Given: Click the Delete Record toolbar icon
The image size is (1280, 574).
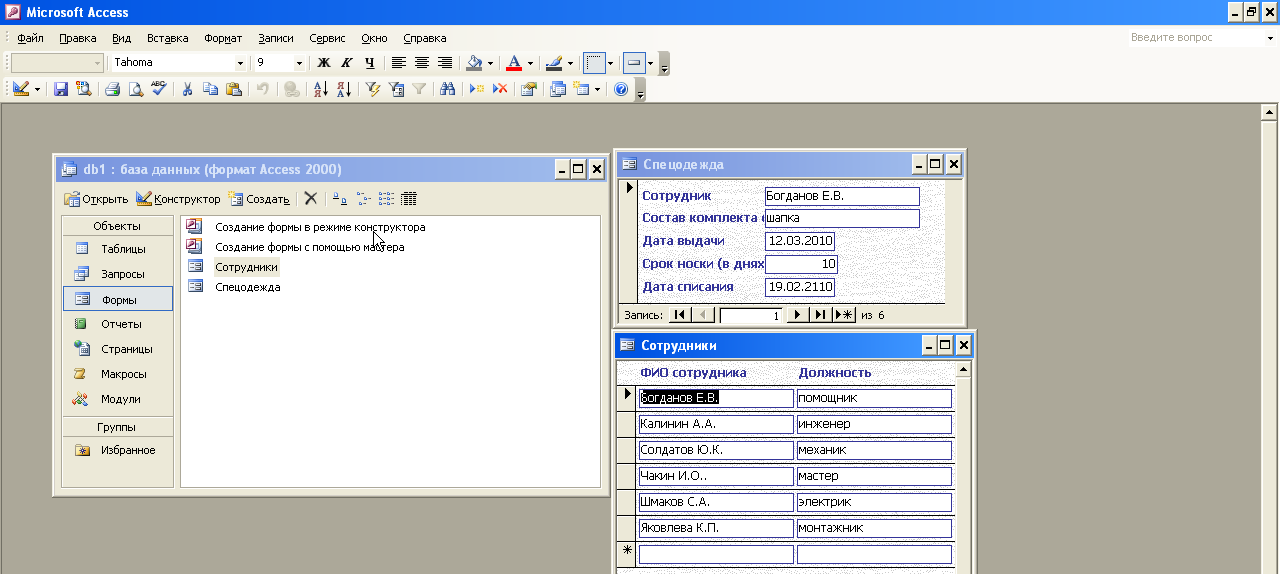Looking at the screenshot, I should tap(500, 89).
